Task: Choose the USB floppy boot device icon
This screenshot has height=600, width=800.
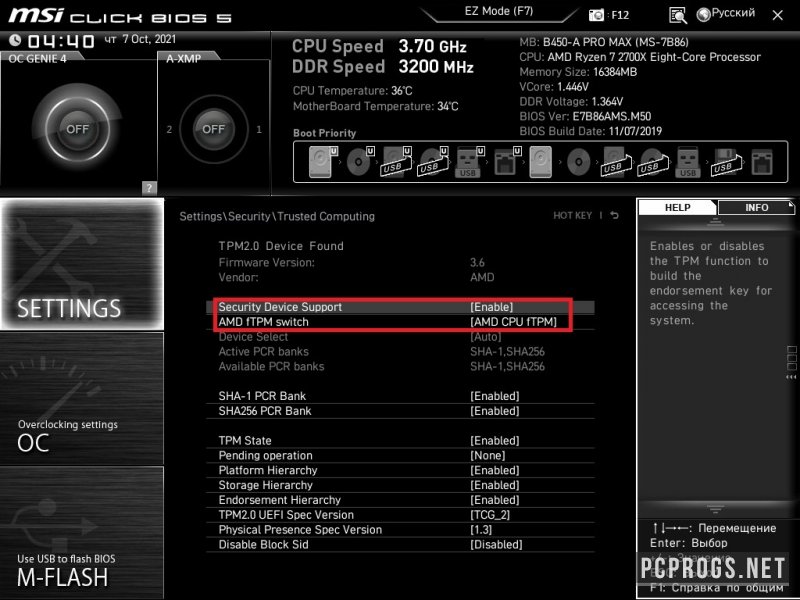Action: tap(726, 162)
